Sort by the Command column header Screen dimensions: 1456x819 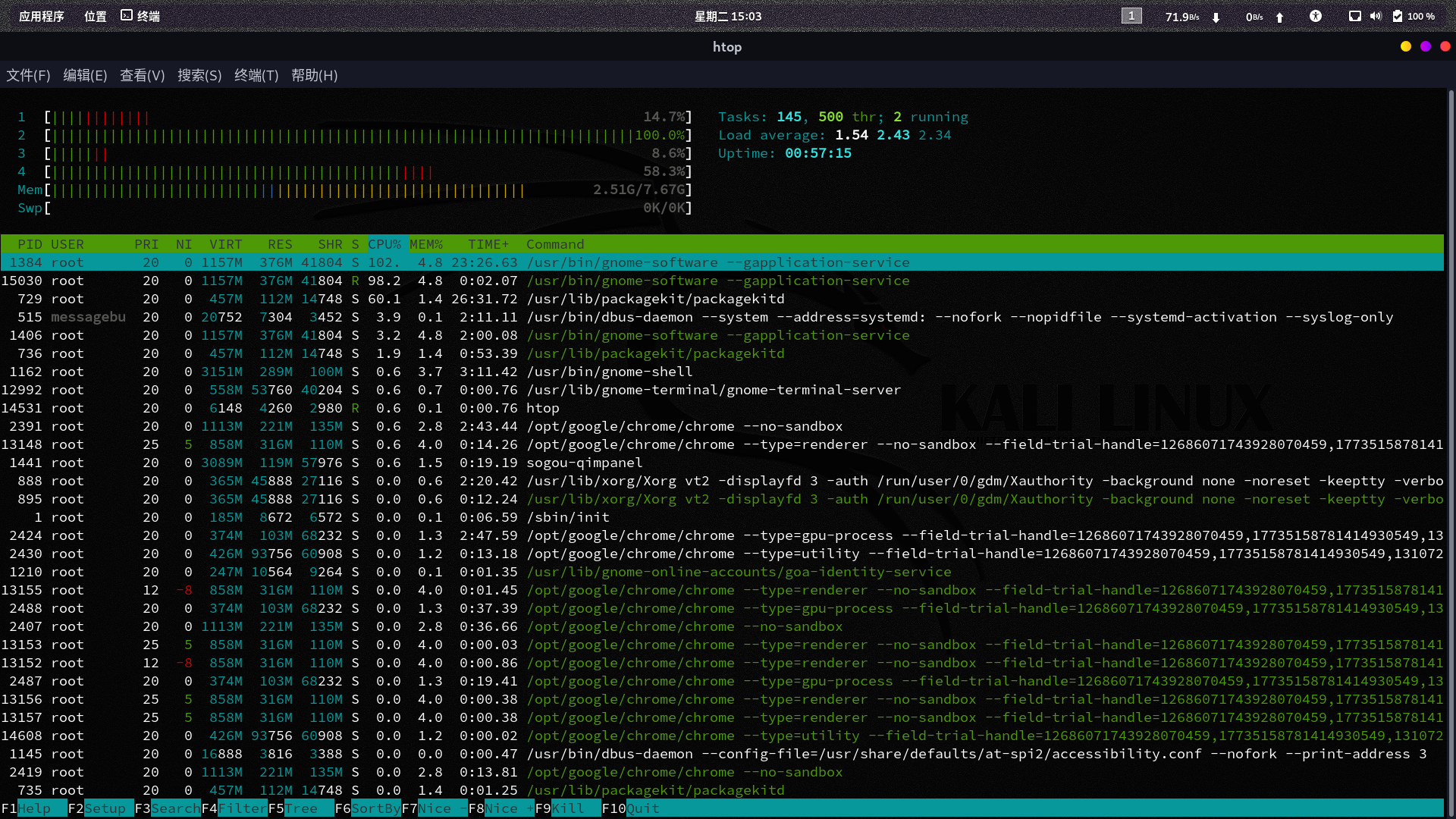point(555,244)
